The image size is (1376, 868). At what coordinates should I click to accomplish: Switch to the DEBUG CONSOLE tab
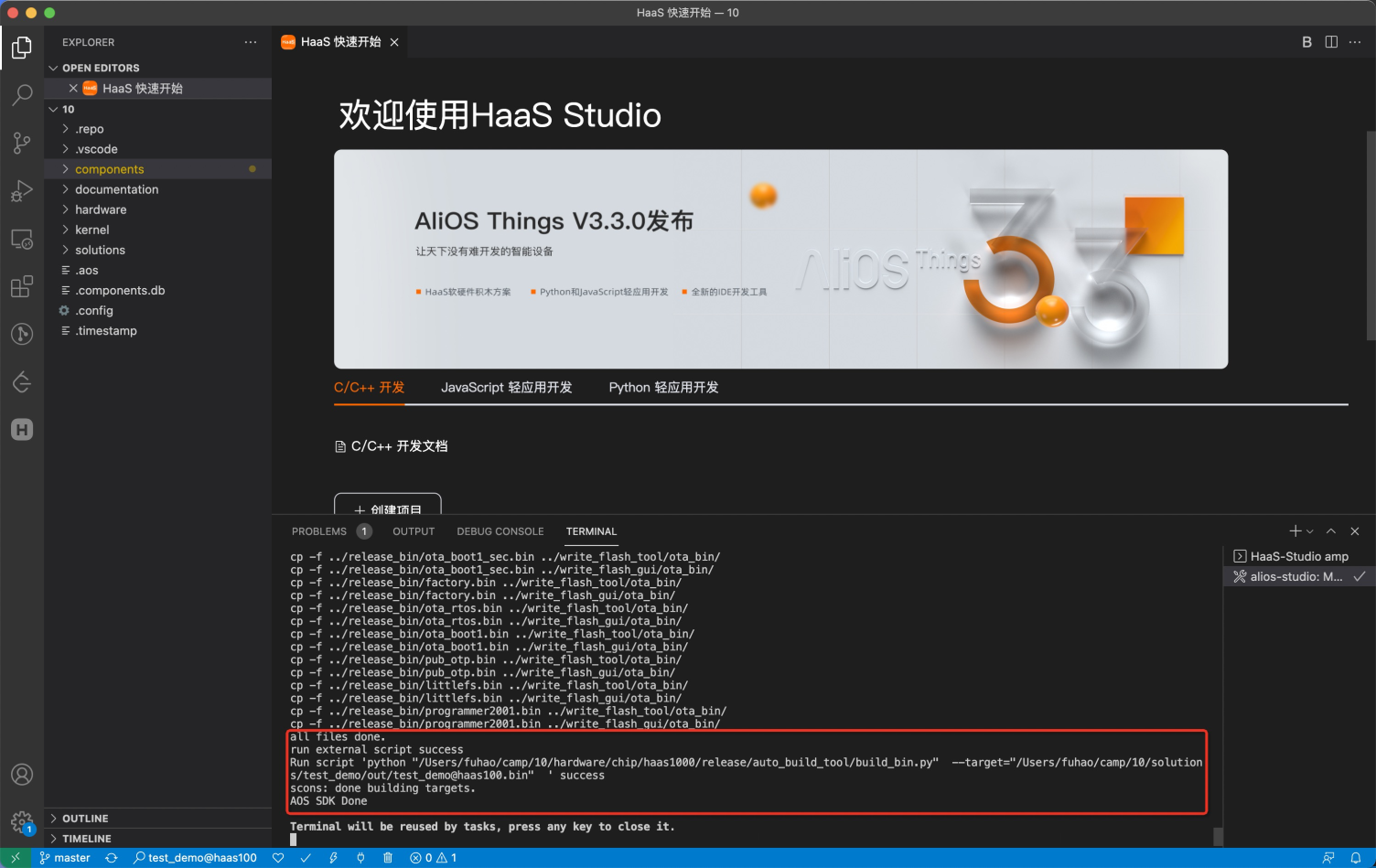click(x=500, y=531)
